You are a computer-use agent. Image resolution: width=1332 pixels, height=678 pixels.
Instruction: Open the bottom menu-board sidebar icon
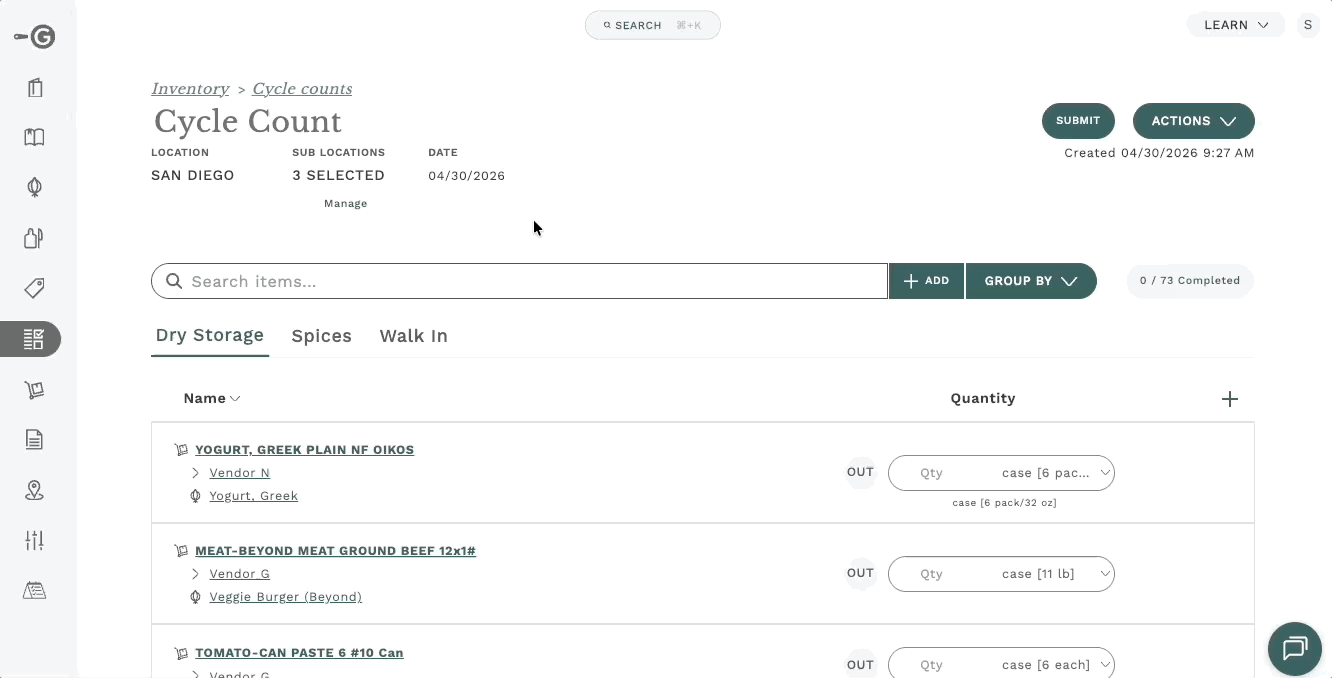tap(35, 590)
